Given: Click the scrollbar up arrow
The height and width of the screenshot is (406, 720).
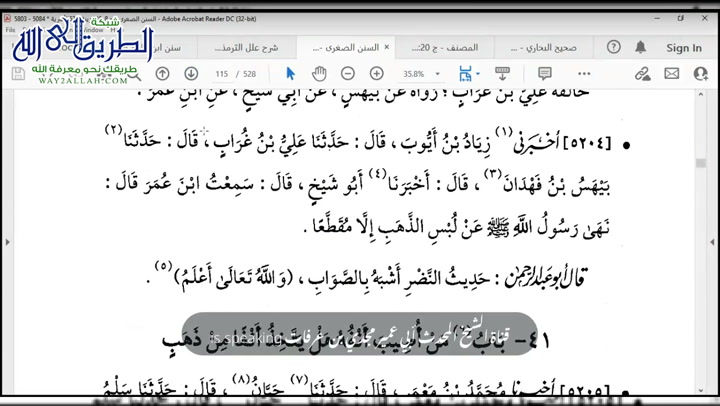Looking at the screenshot, I should click(700, 94).
